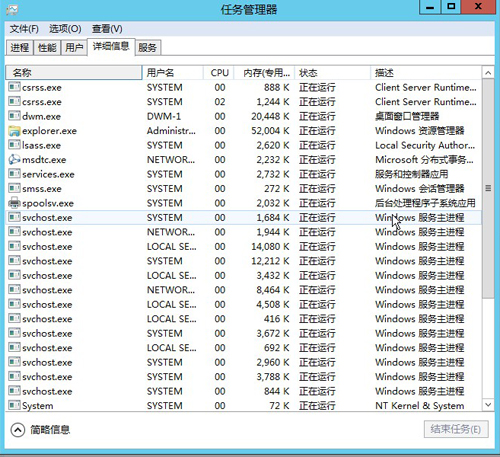
Task: Sort by the 描述 column header
Action: (426, 73)
